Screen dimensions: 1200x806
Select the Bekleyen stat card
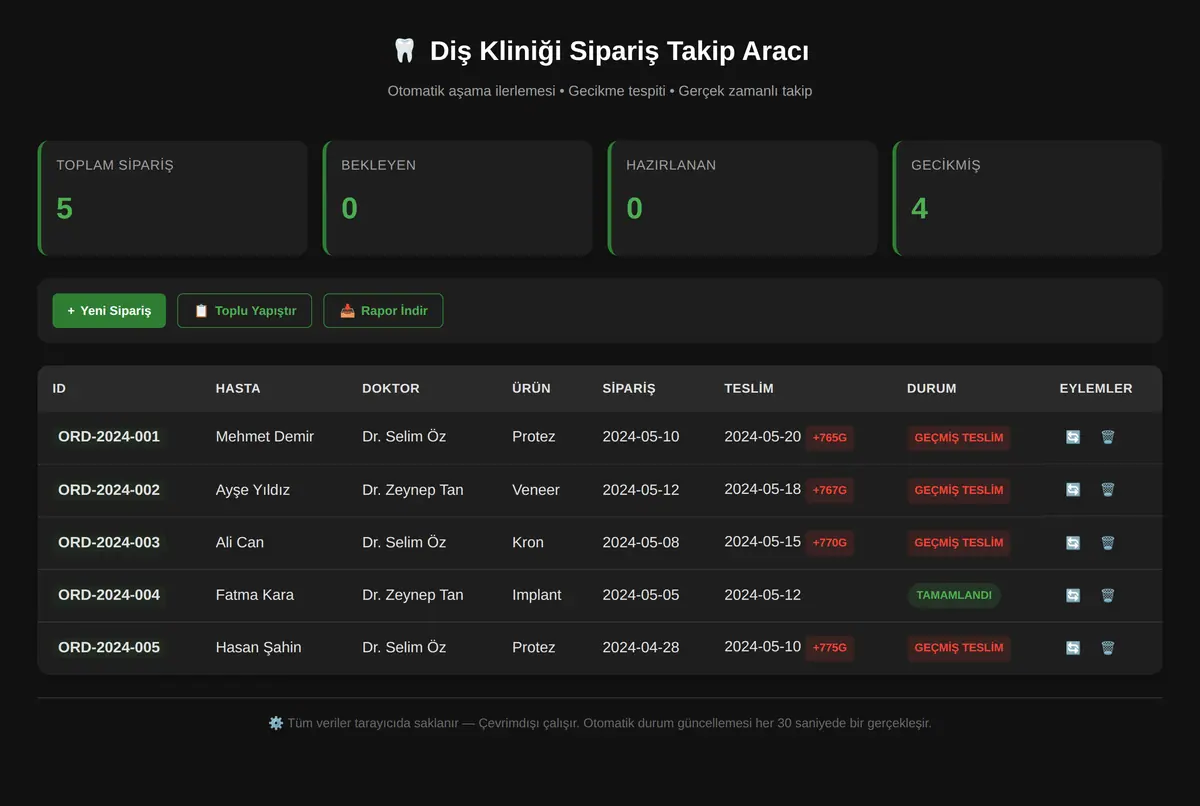tap(457, 198)
